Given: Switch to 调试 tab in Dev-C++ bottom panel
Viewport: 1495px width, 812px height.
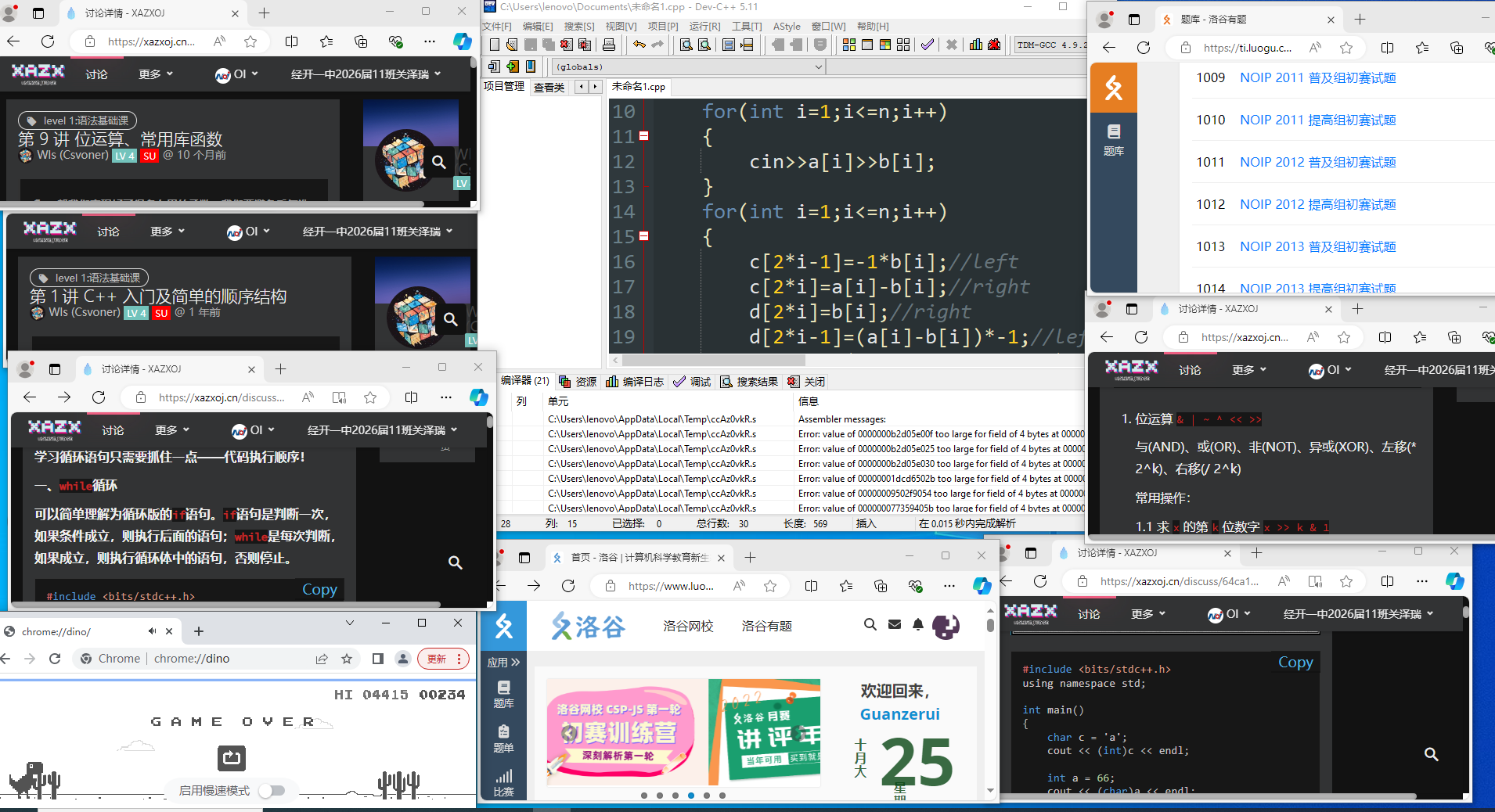Looking at the screenshot, I should click(x=692, y=382).
